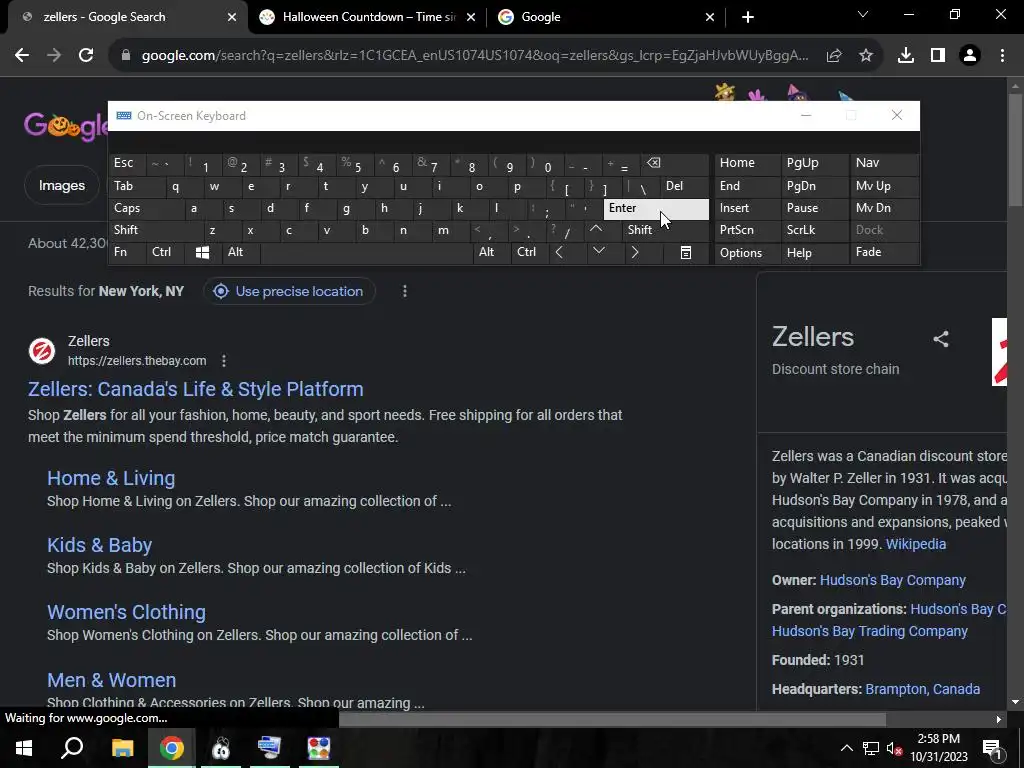Reload the page with refresh icon
Viewport: 1024px width, 768px height.
pyautogui.click(x=86, y=56)
